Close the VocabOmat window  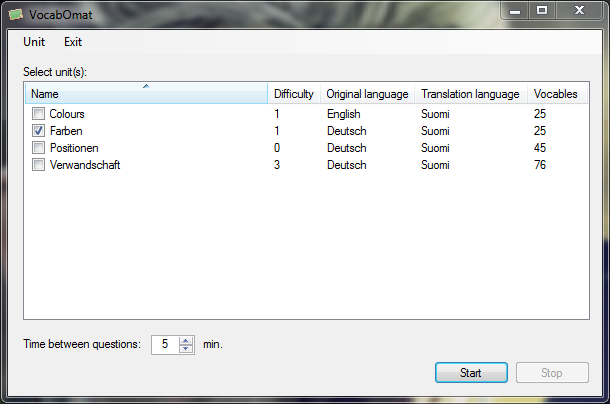(579, 11)
